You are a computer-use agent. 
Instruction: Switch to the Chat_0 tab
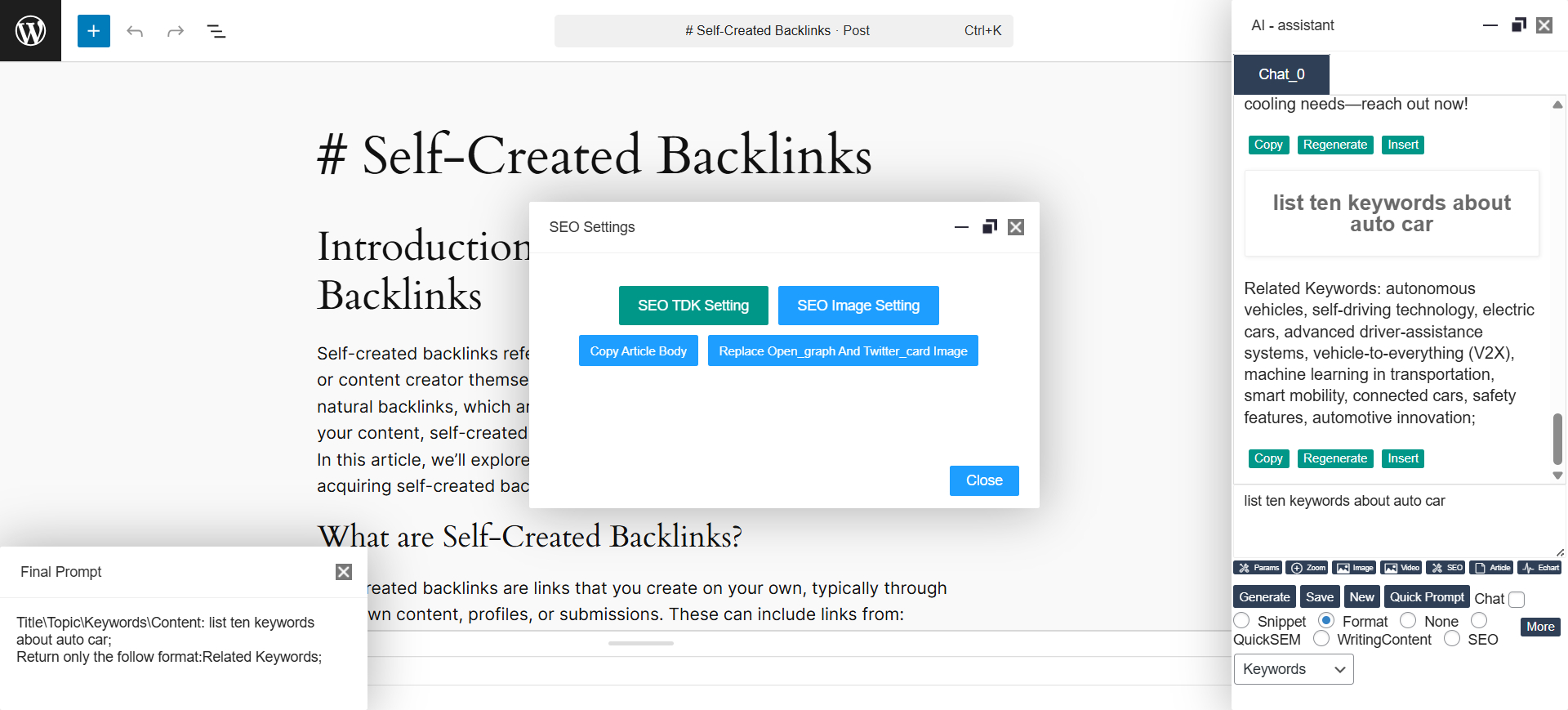pos(1281,74)
